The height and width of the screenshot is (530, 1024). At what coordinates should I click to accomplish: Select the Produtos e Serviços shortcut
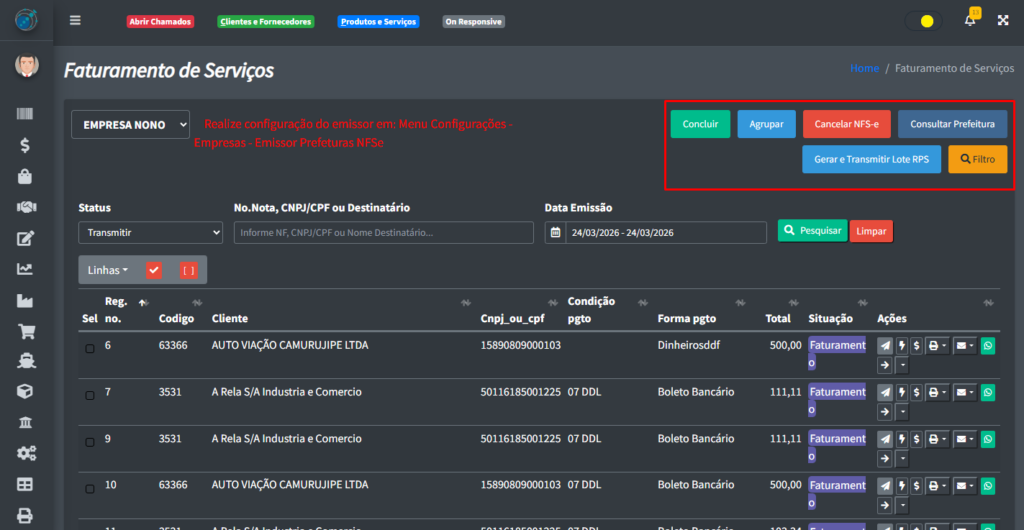[x=378, y=21]
